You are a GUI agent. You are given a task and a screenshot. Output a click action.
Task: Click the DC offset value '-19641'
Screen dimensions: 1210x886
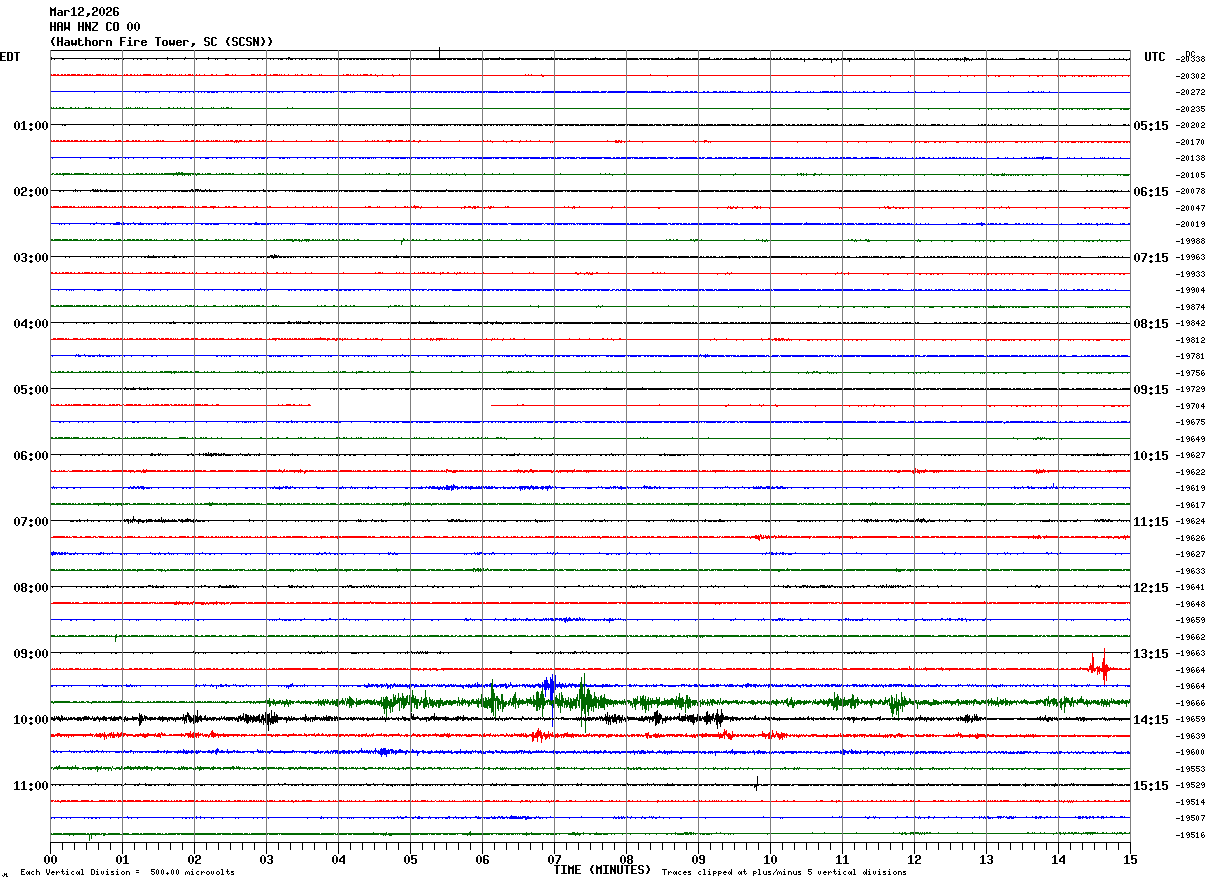(1191, 588)
